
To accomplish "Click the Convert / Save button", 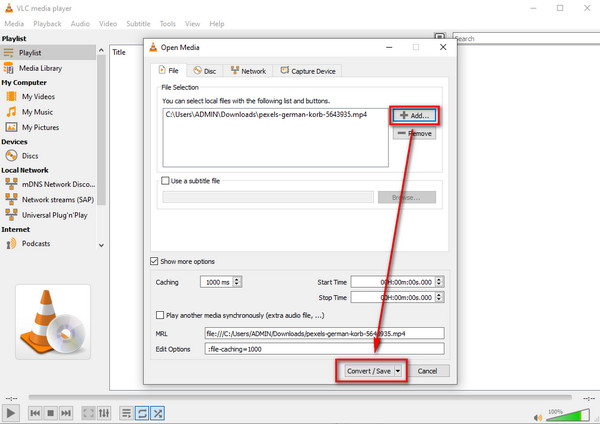I will [368, 371].
